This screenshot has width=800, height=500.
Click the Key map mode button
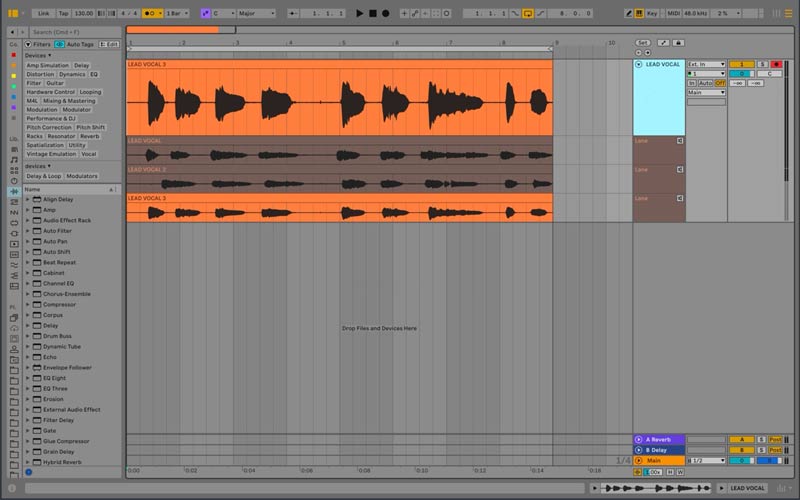652,13
